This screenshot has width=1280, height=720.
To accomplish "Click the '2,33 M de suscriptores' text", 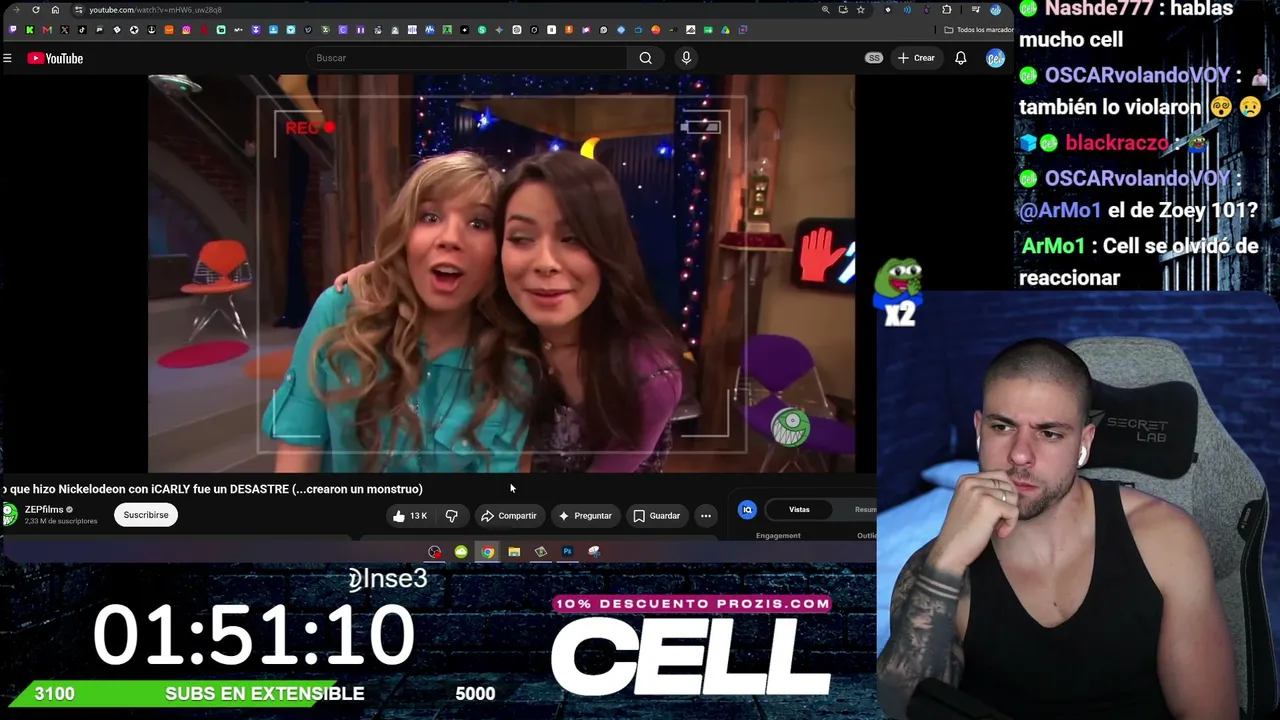I will pos(61,521).
